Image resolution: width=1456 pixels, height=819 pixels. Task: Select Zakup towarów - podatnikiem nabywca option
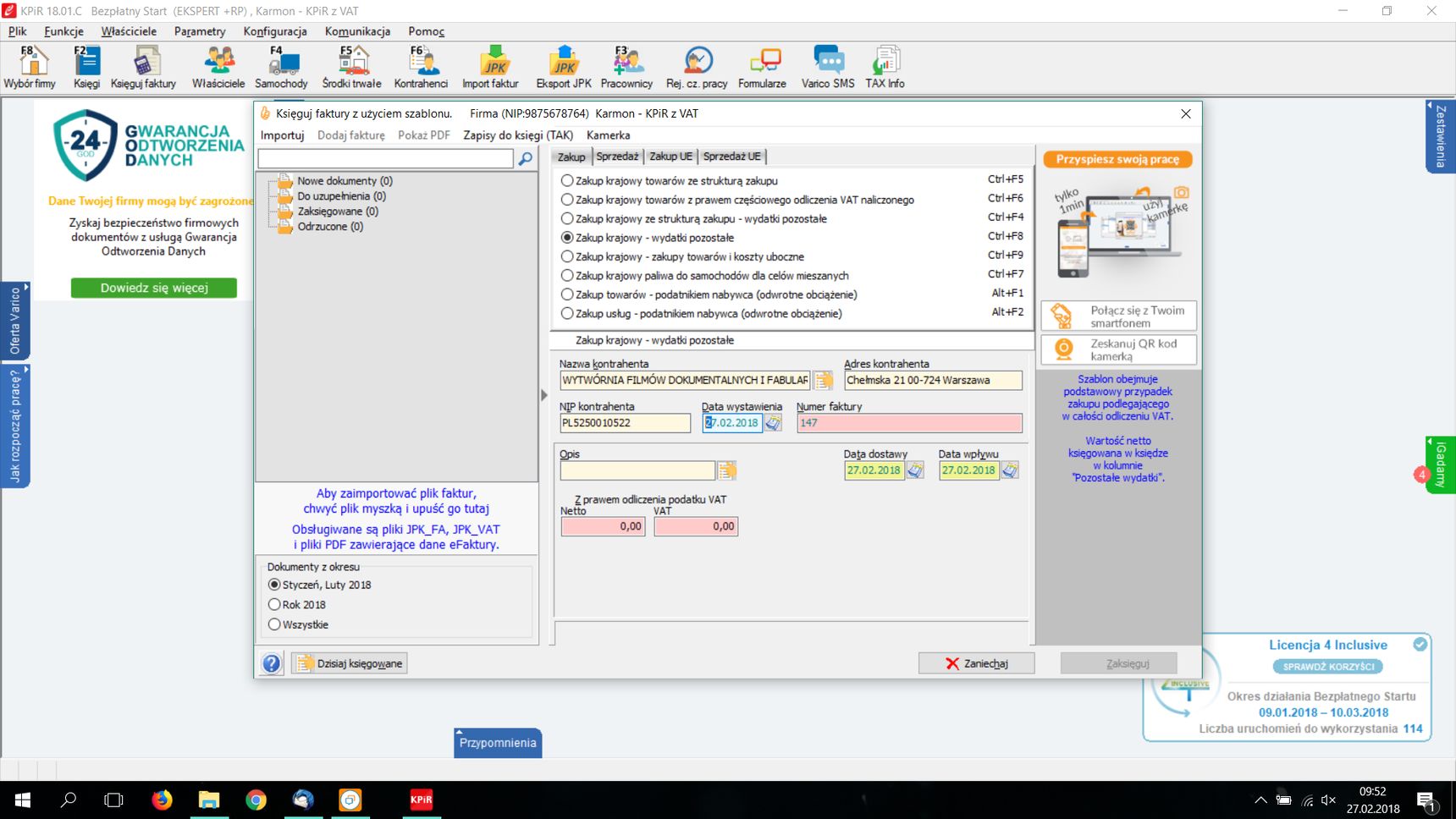click(709, 294)
